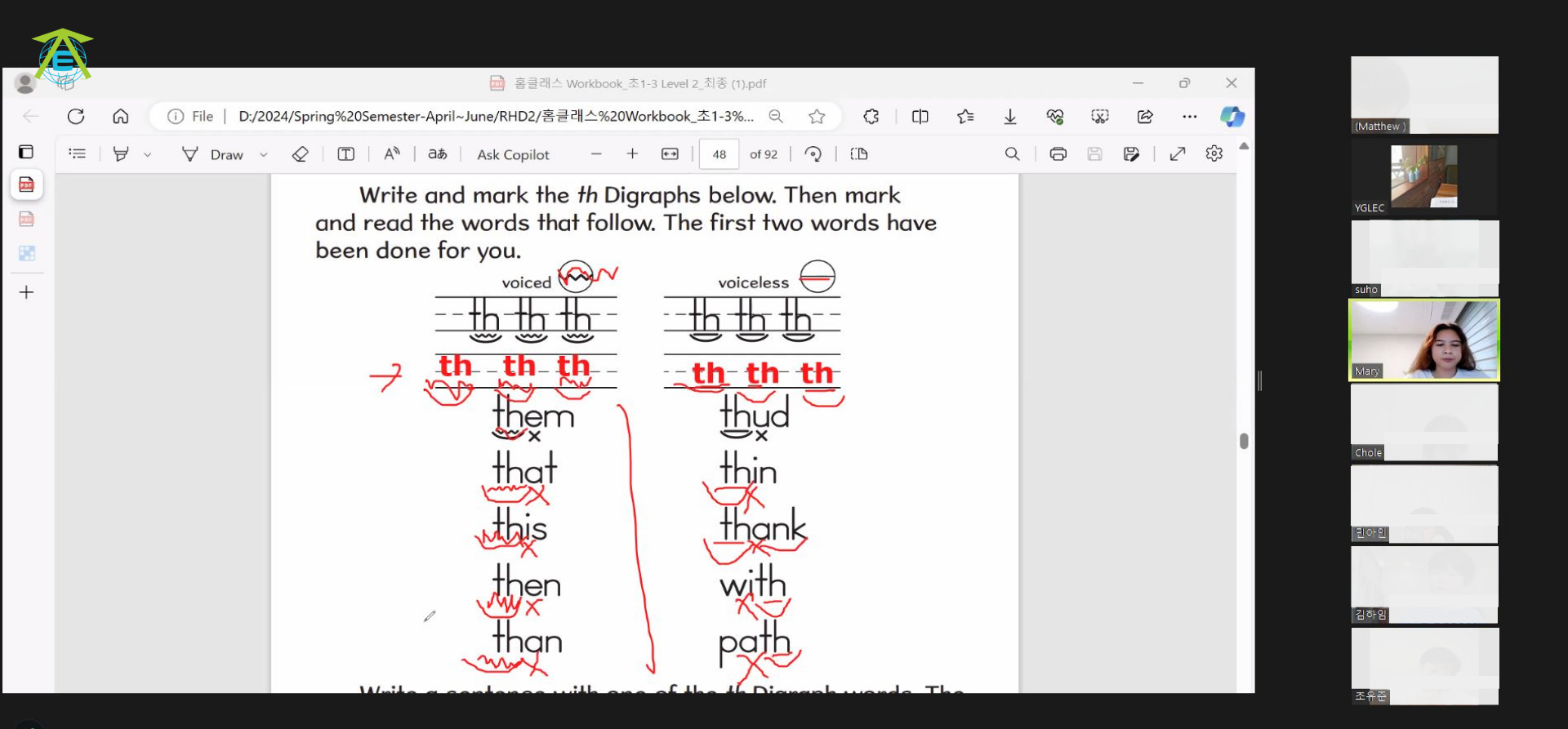This screenshot has height=729, width=1568.
Task: Select the Add text tool
Action: (x=346, y=153)
